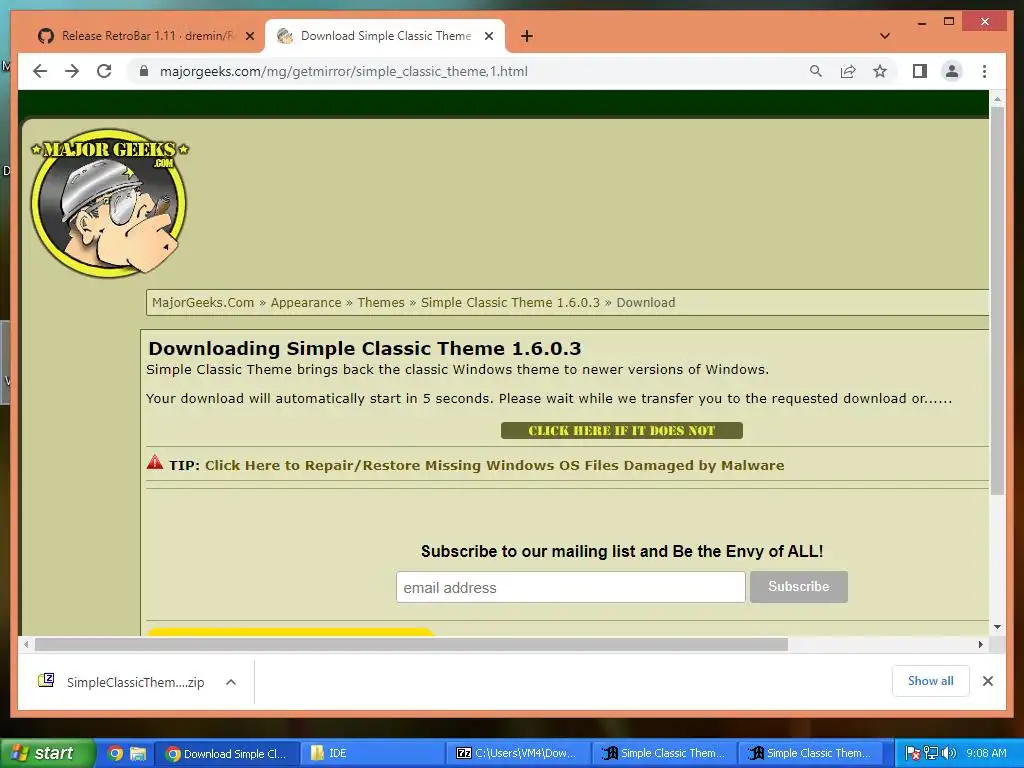Click the scroll right arrow

tap(980, 645)
